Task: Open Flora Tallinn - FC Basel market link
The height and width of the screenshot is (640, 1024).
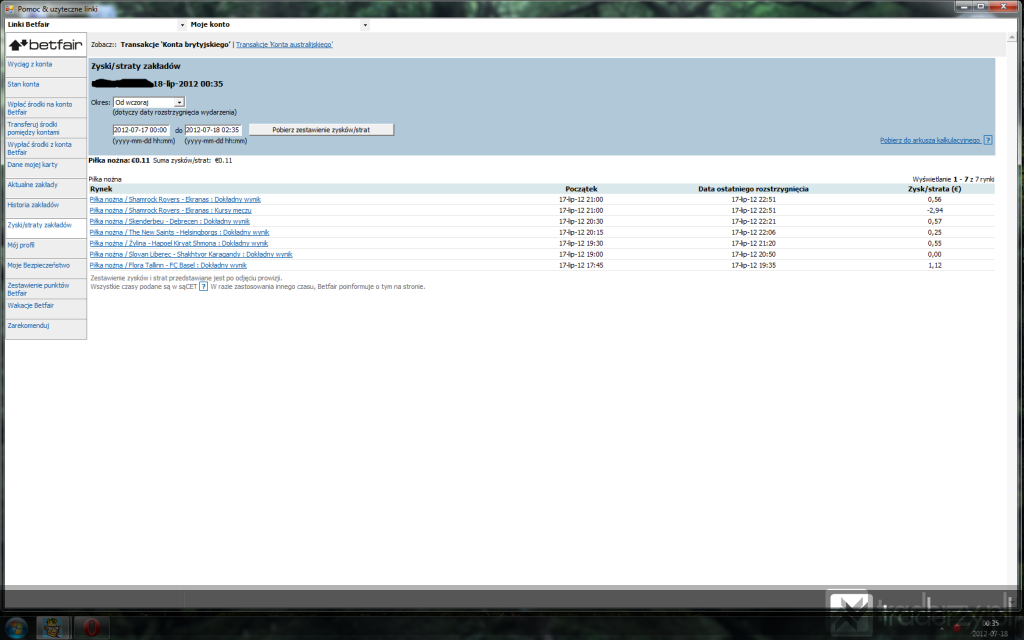Action: pos(168,266)
